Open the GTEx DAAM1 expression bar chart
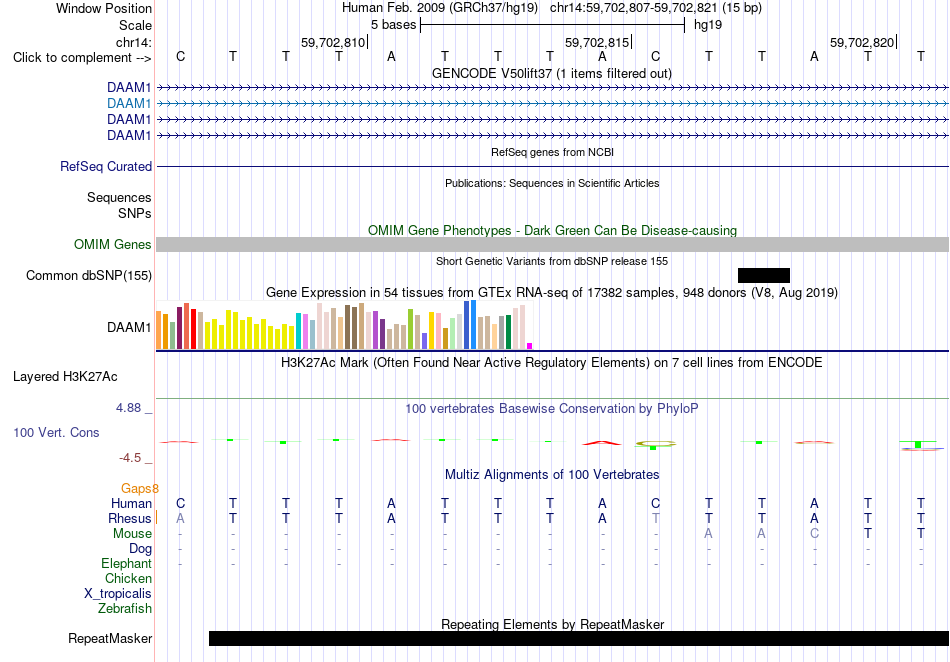950x662 pixels. 344,326
